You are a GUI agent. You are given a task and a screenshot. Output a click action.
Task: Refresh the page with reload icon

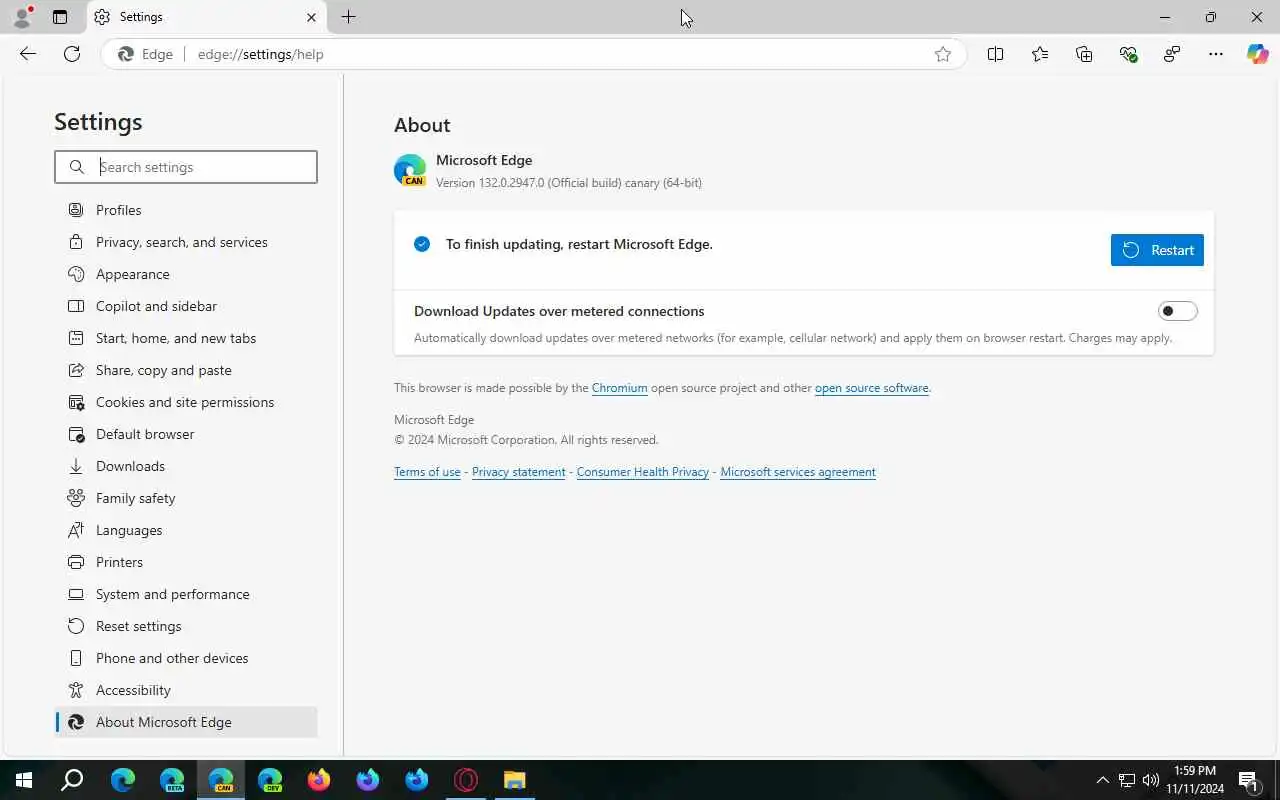[x=72, y=54]
